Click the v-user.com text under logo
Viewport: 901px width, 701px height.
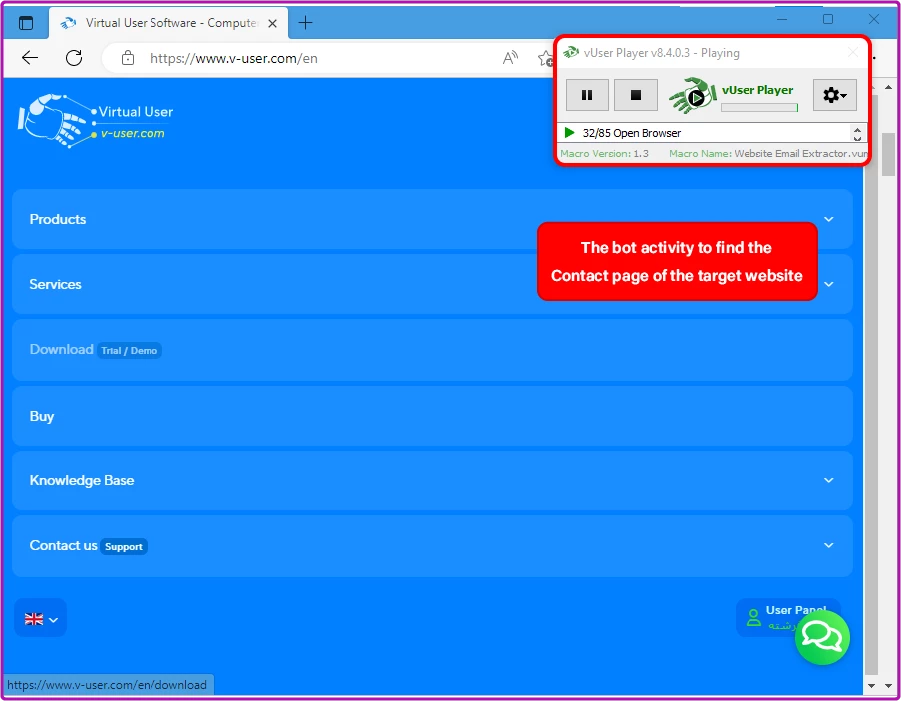coord(133,133)
